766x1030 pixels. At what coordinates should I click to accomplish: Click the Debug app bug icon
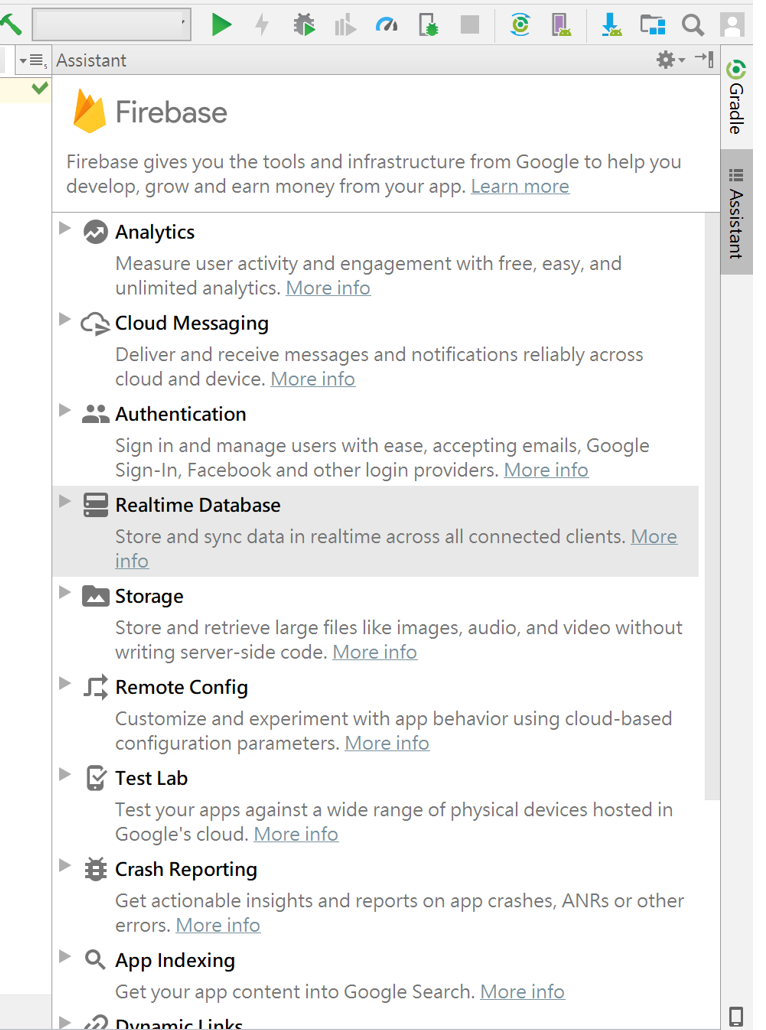click(304, 25)
